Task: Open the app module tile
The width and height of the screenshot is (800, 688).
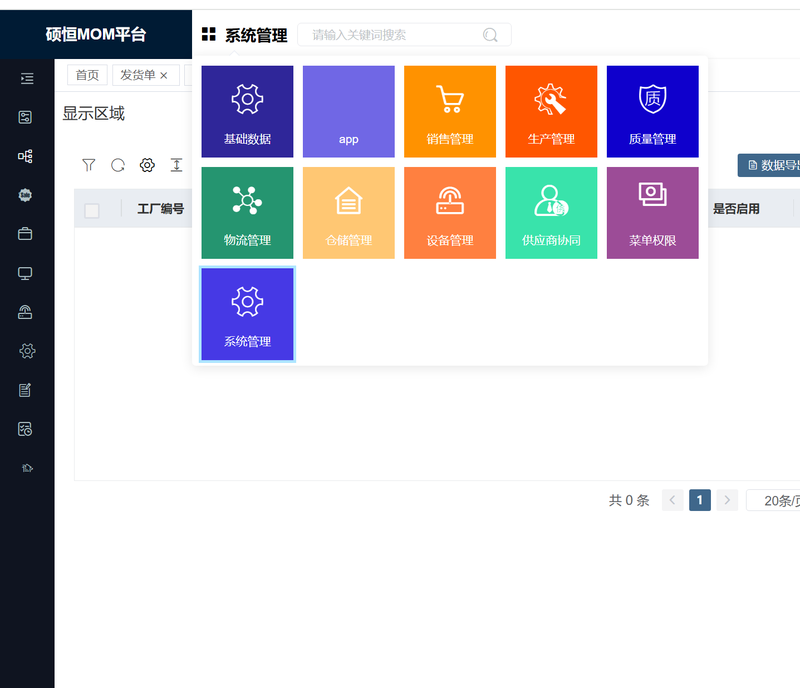Action: pos(348,111)
